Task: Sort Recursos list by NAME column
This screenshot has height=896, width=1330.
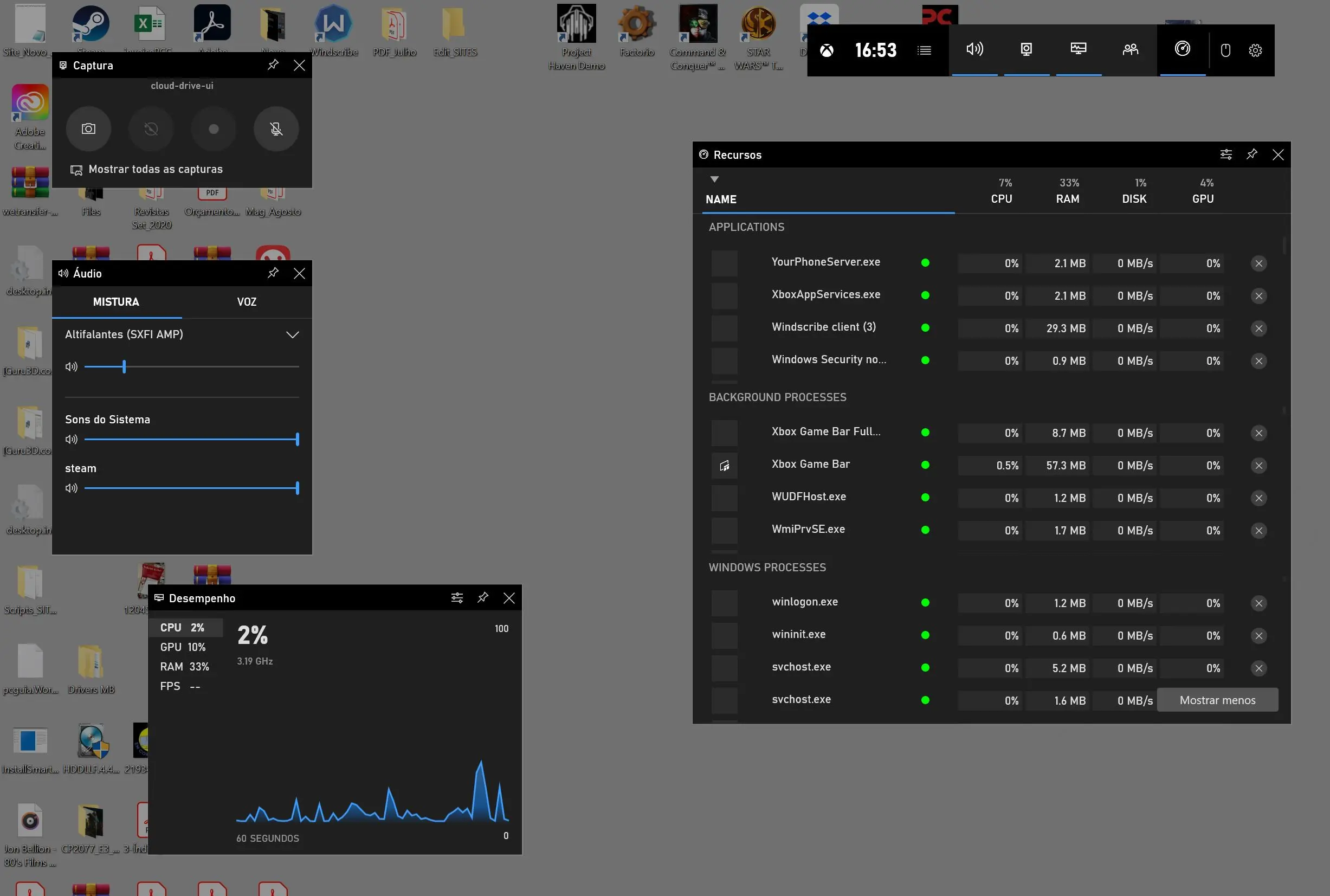Action: pos(721,199)
